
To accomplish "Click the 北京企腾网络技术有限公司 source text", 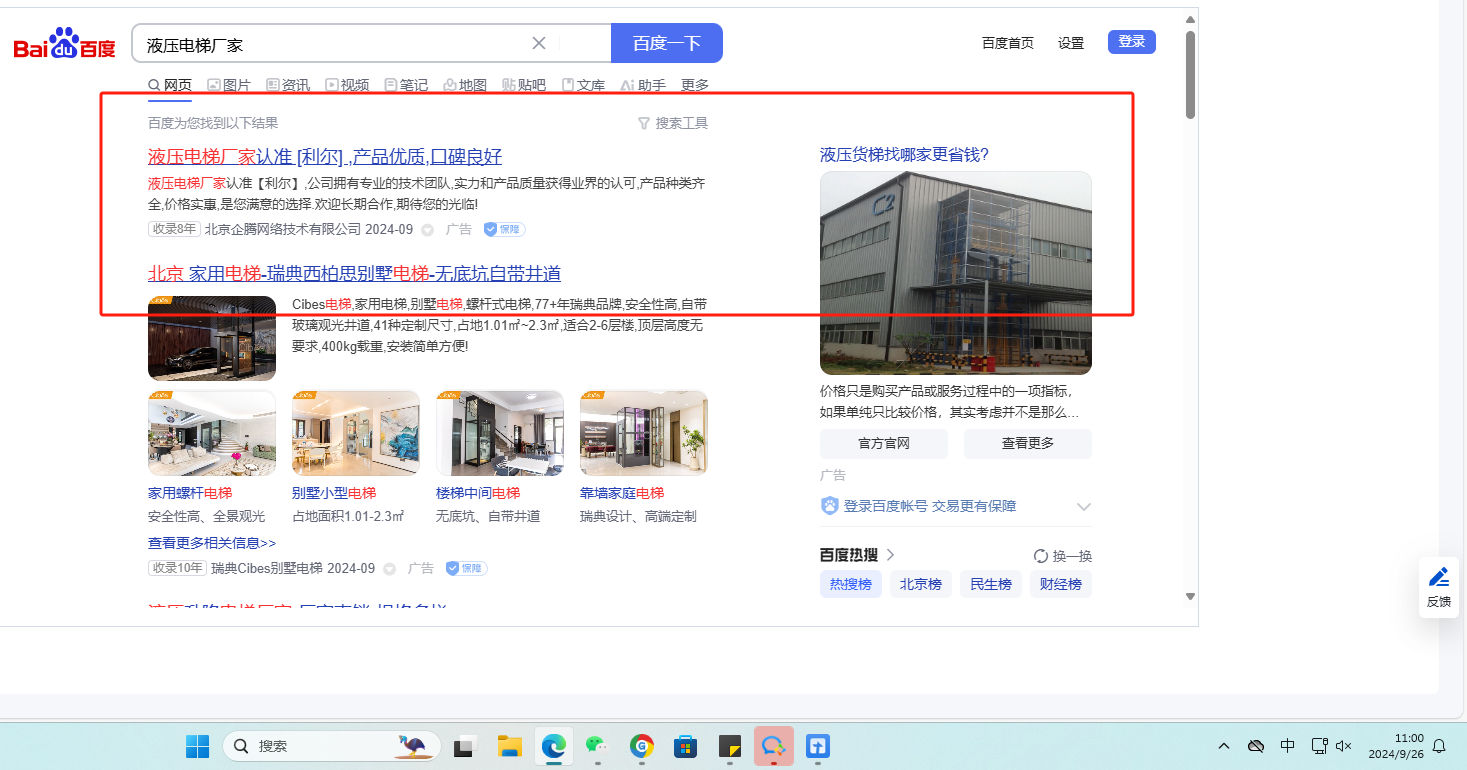I will [283, 229].
